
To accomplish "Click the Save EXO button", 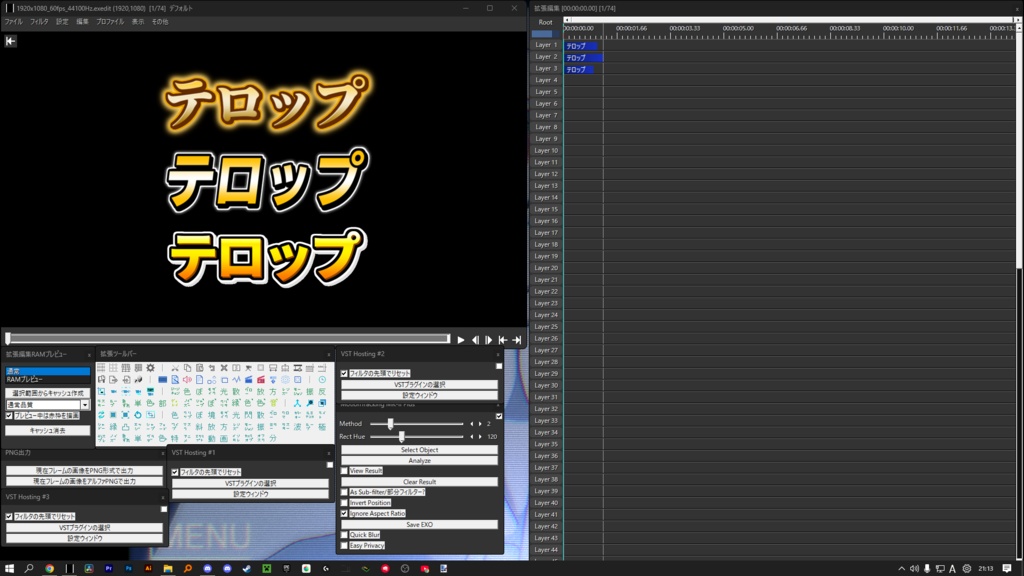I will pyautogui.click(x=419, y=524).
